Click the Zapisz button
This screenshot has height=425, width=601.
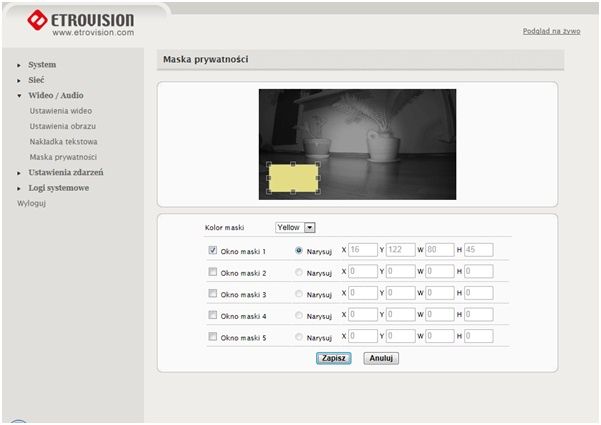333,358
